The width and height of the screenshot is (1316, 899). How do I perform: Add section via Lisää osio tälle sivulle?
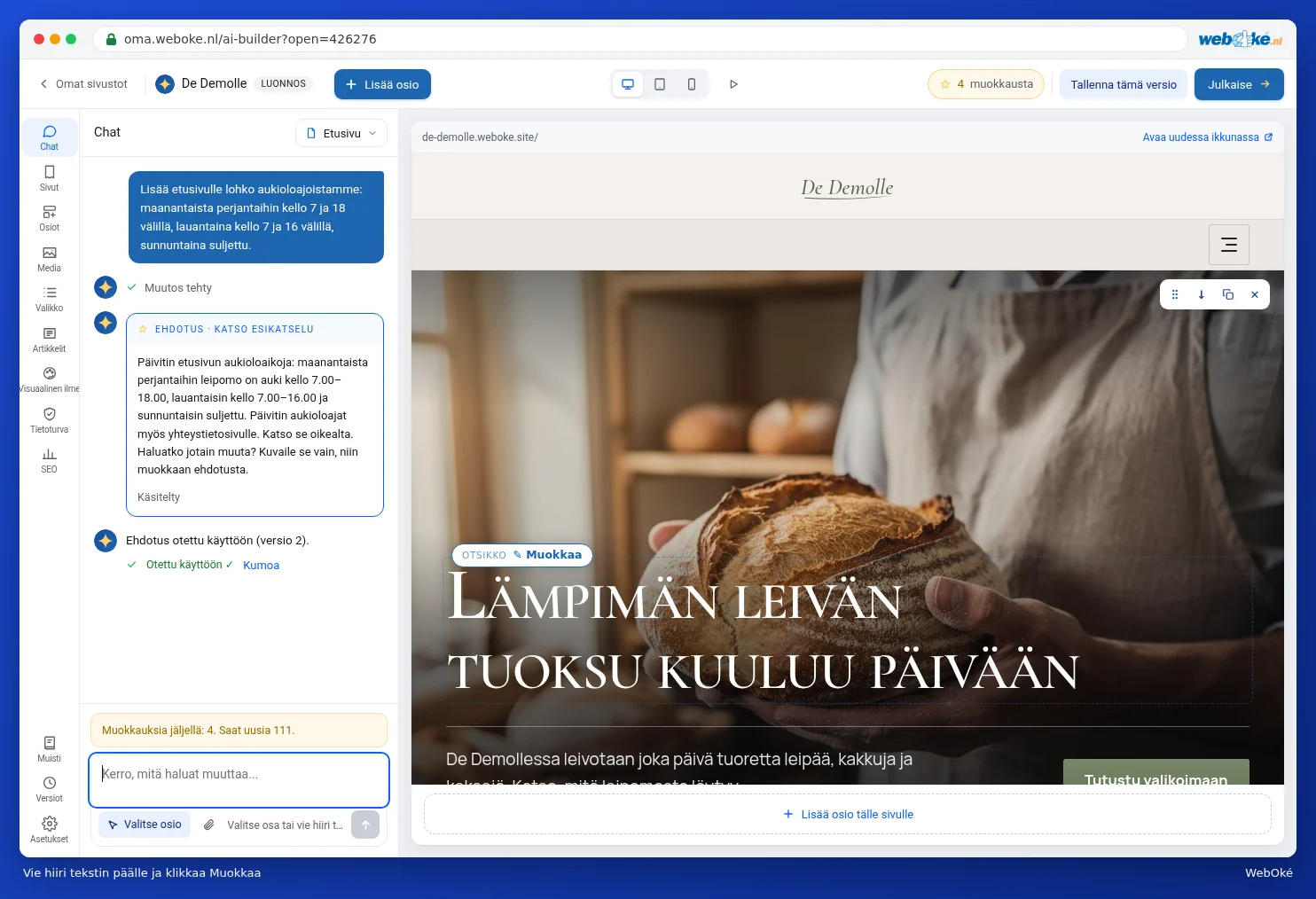[848, 814]
